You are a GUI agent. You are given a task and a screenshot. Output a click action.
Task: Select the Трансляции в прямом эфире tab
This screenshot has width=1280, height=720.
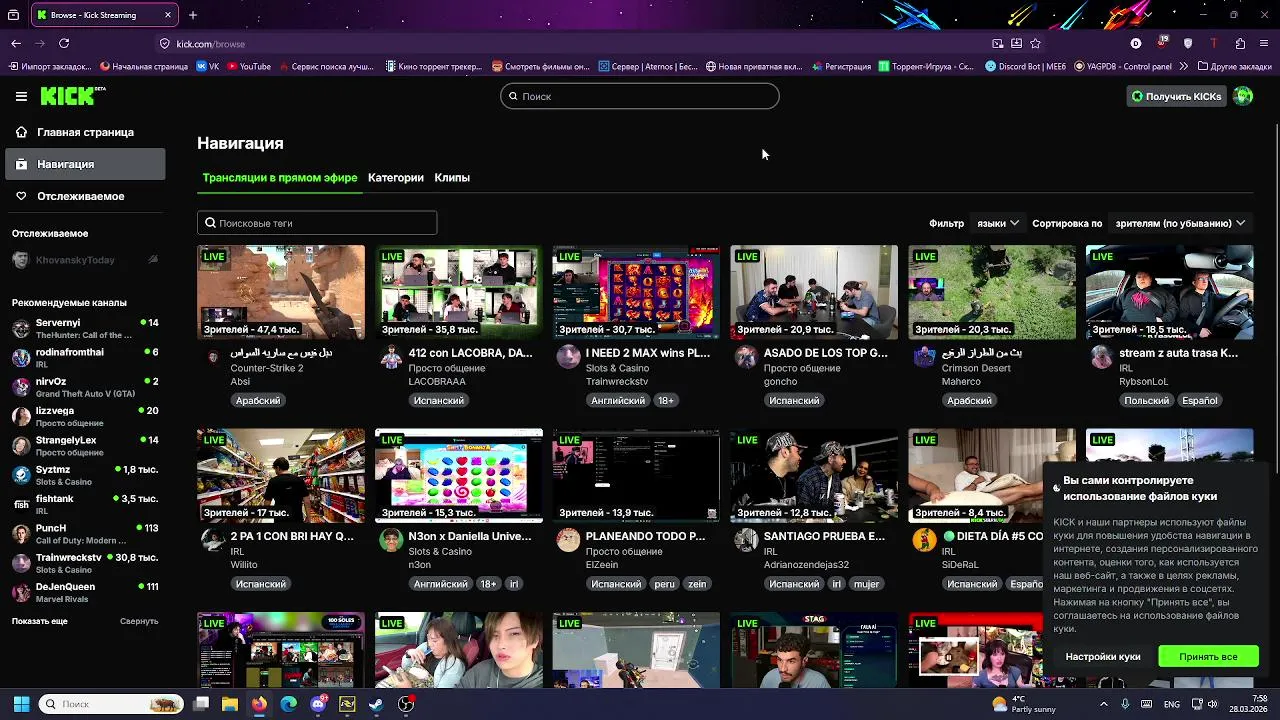point(280,177)
